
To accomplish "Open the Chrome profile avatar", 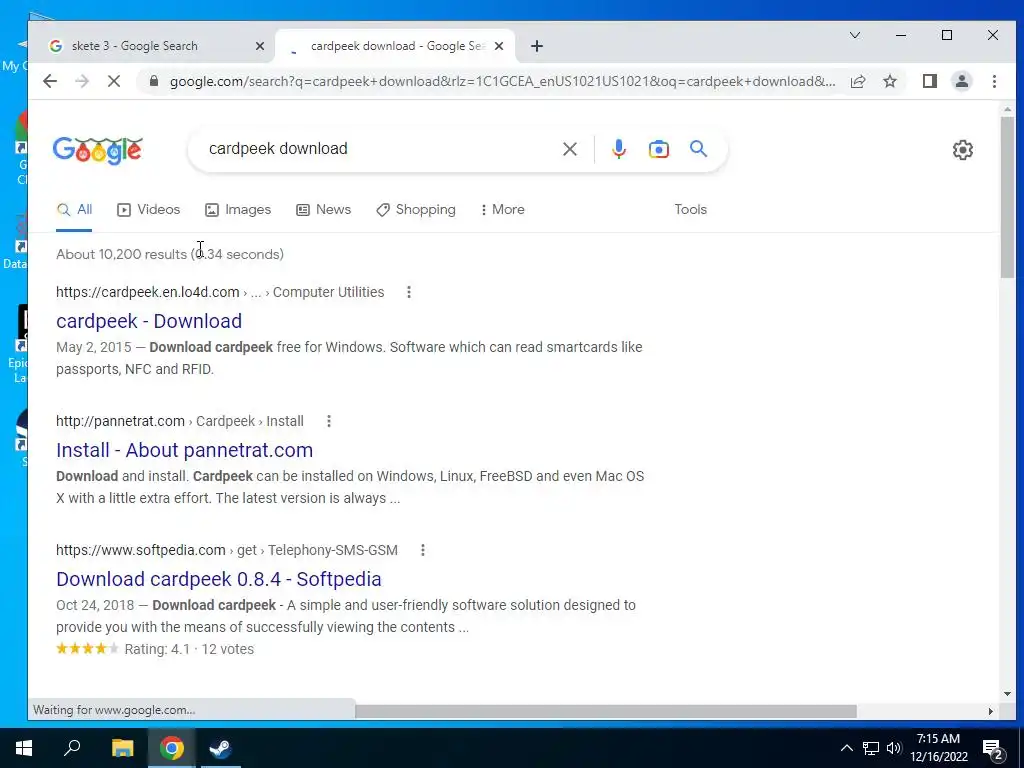I will (961, 81).
